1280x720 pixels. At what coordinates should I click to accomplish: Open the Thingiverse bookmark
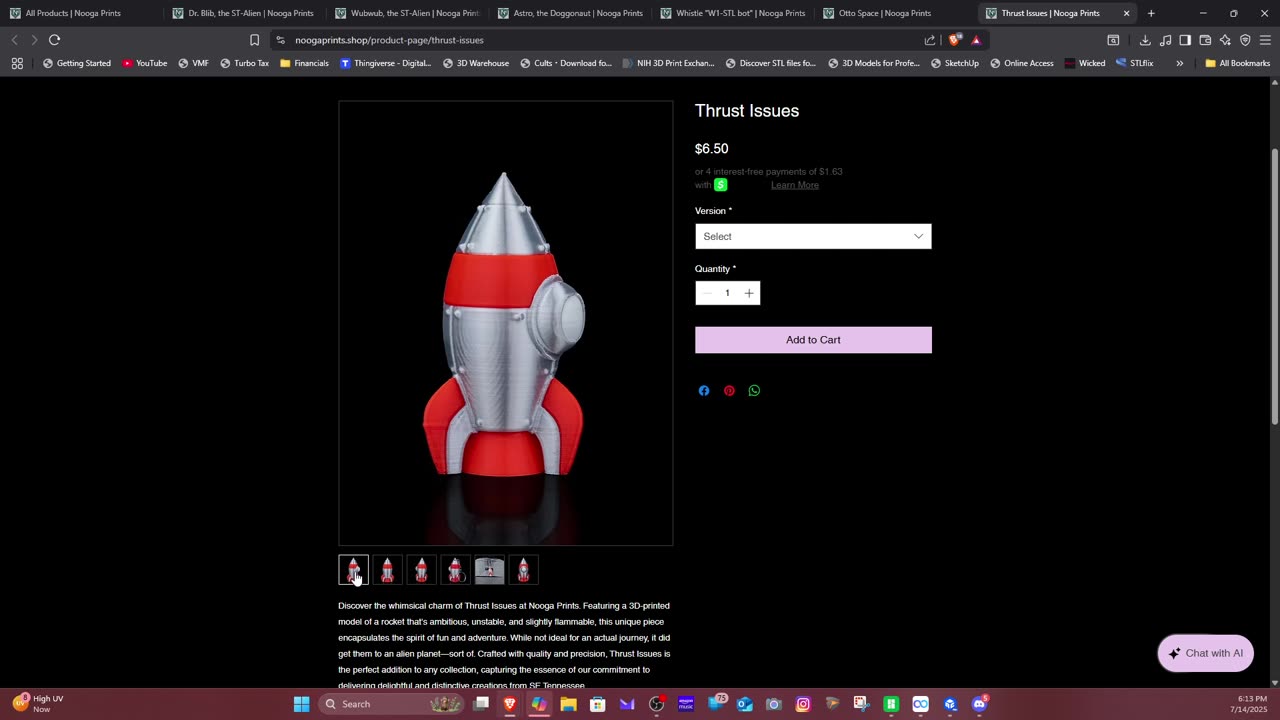[385, 63]
